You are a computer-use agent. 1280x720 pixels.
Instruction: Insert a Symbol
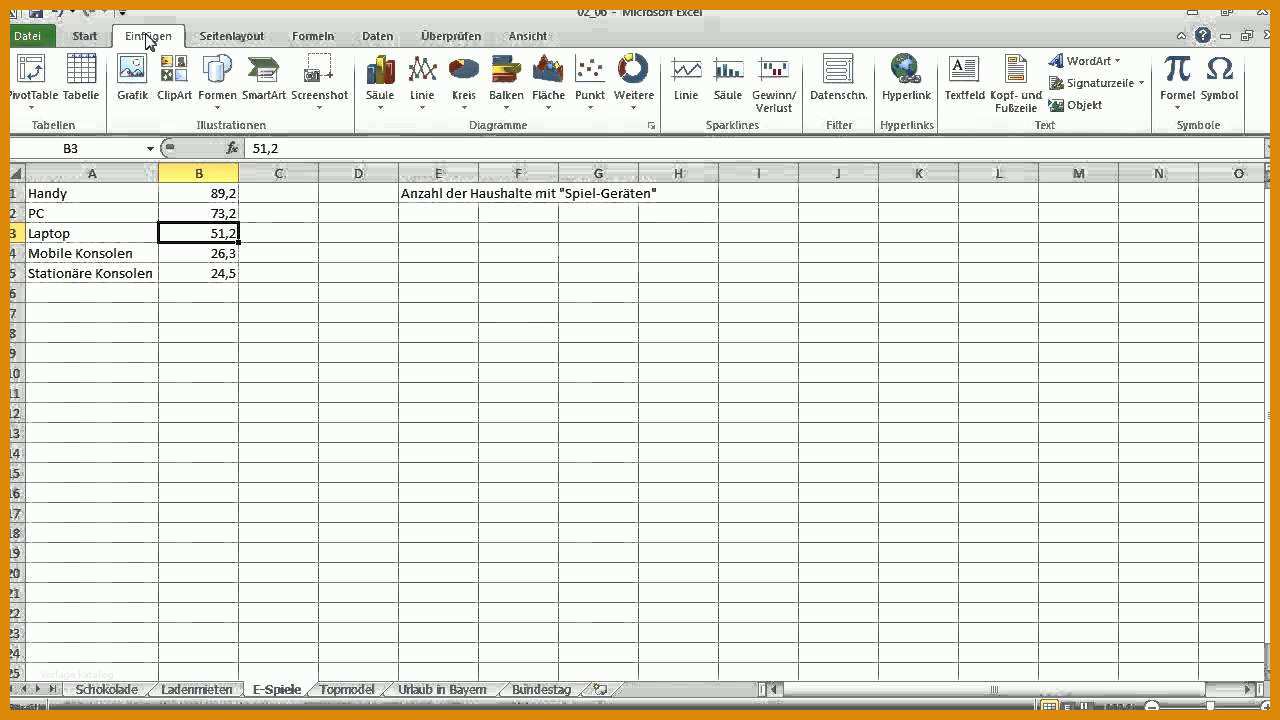point(1219,78)
